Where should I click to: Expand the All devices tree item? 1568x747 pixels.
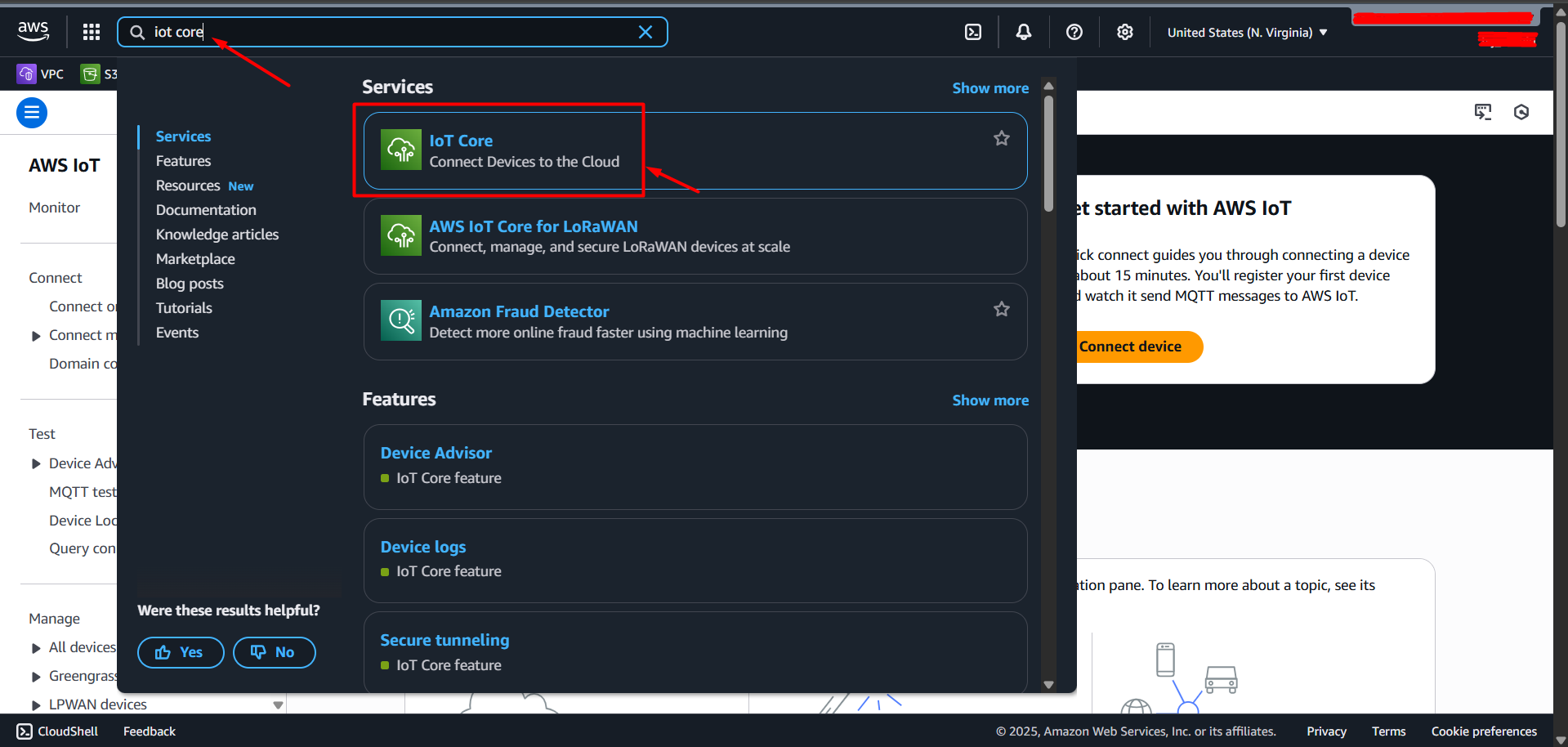36,648
